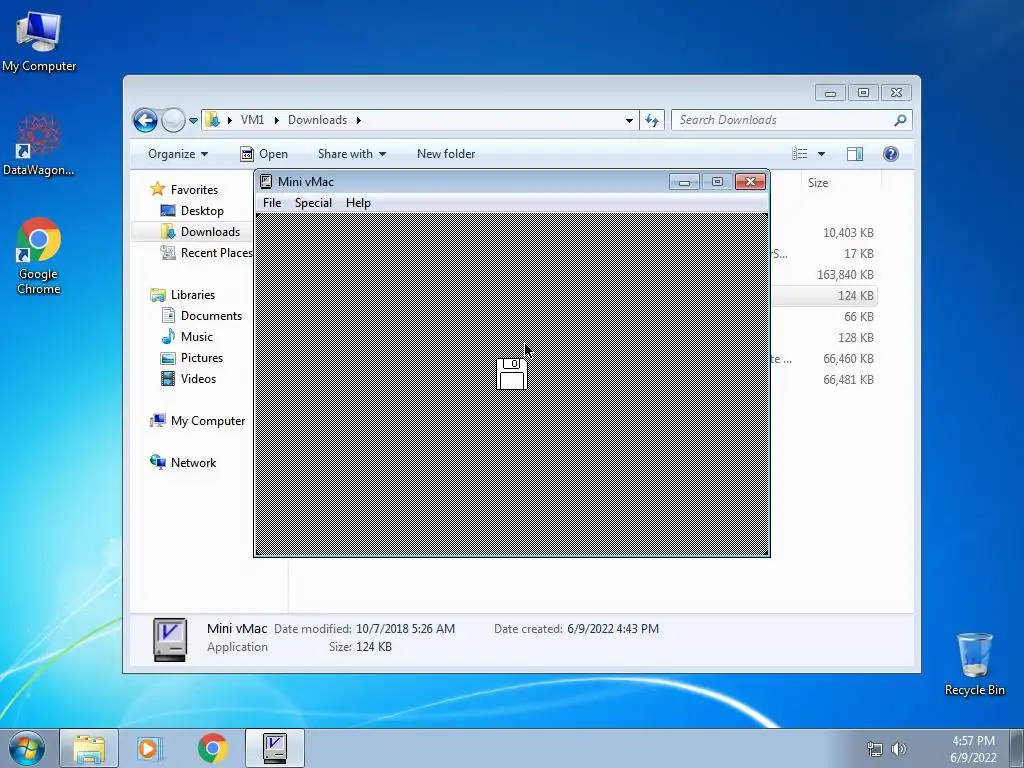1024x768 pixels.
Task: Open the Organize dropdown menu
Action: point(178,154)
